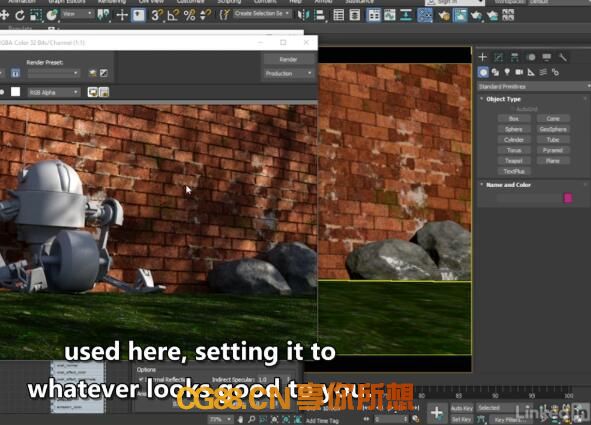The height and width of the screenshot is (425, 591).
Task: Switch to the Hierarchy tab in command panel
Action: [x=515, y=57]
